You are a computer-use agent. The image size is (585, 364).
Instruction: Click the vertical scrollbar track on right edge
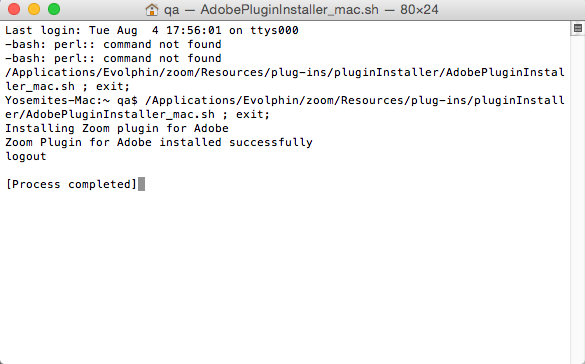(578, 198)
